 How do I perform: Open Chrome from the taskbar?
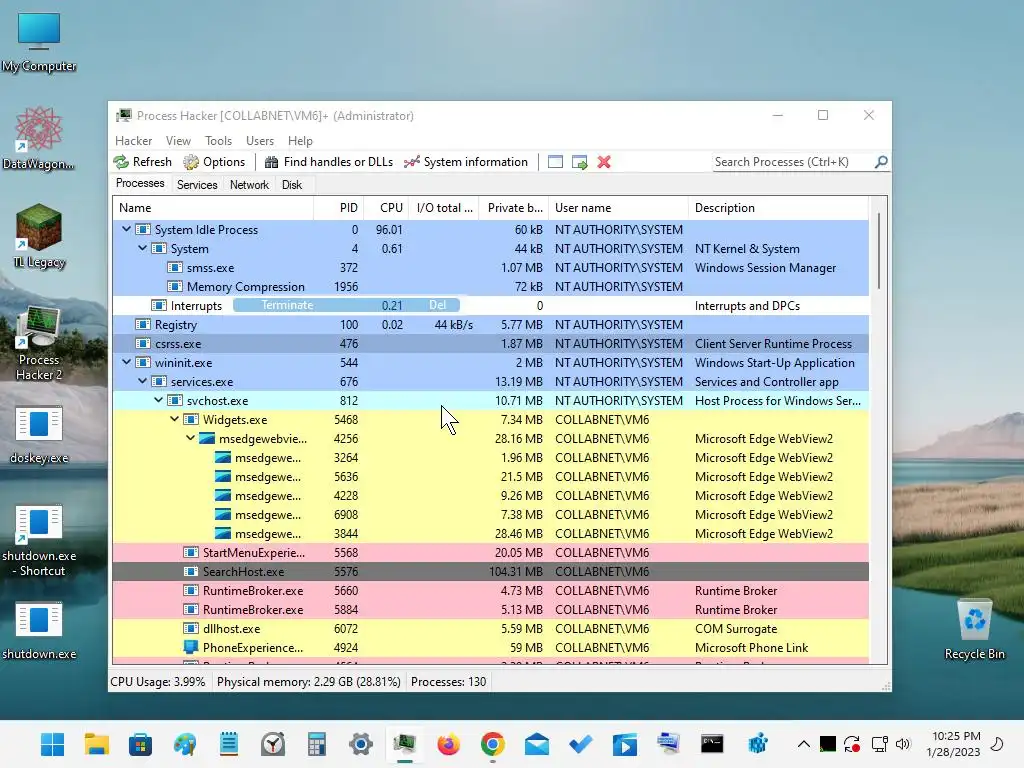point(493,744)
